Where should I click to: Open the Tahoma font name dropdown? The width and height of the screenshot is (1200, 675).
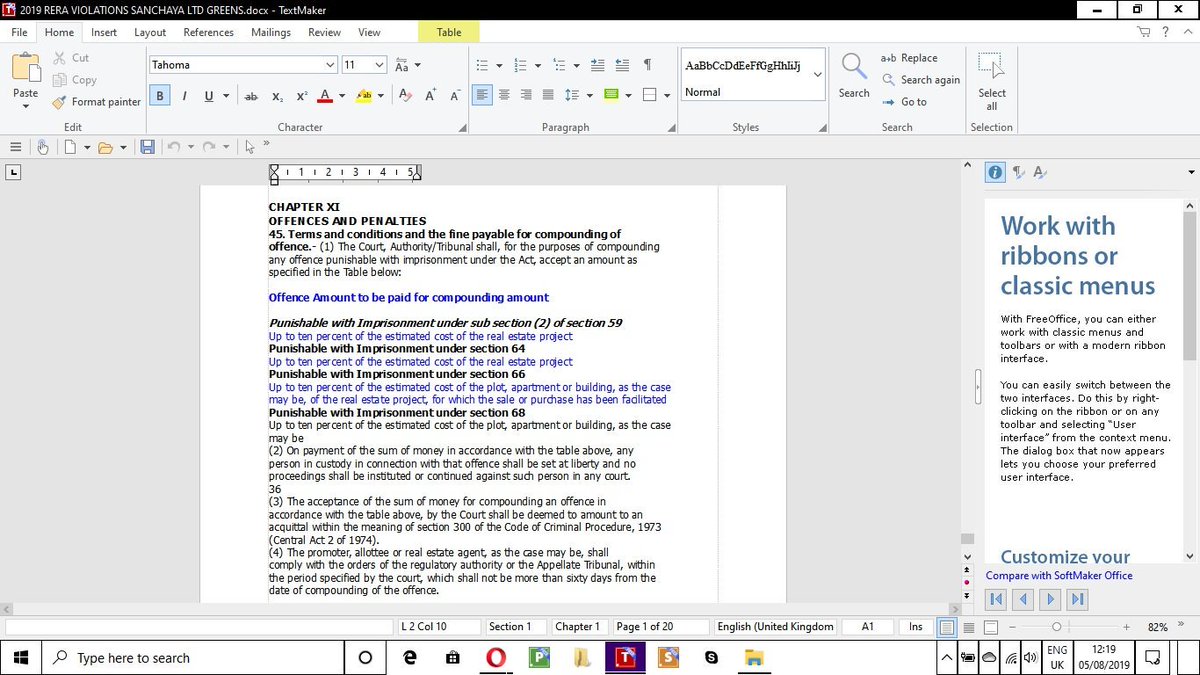pyautogui.click(x=330, y=65)
